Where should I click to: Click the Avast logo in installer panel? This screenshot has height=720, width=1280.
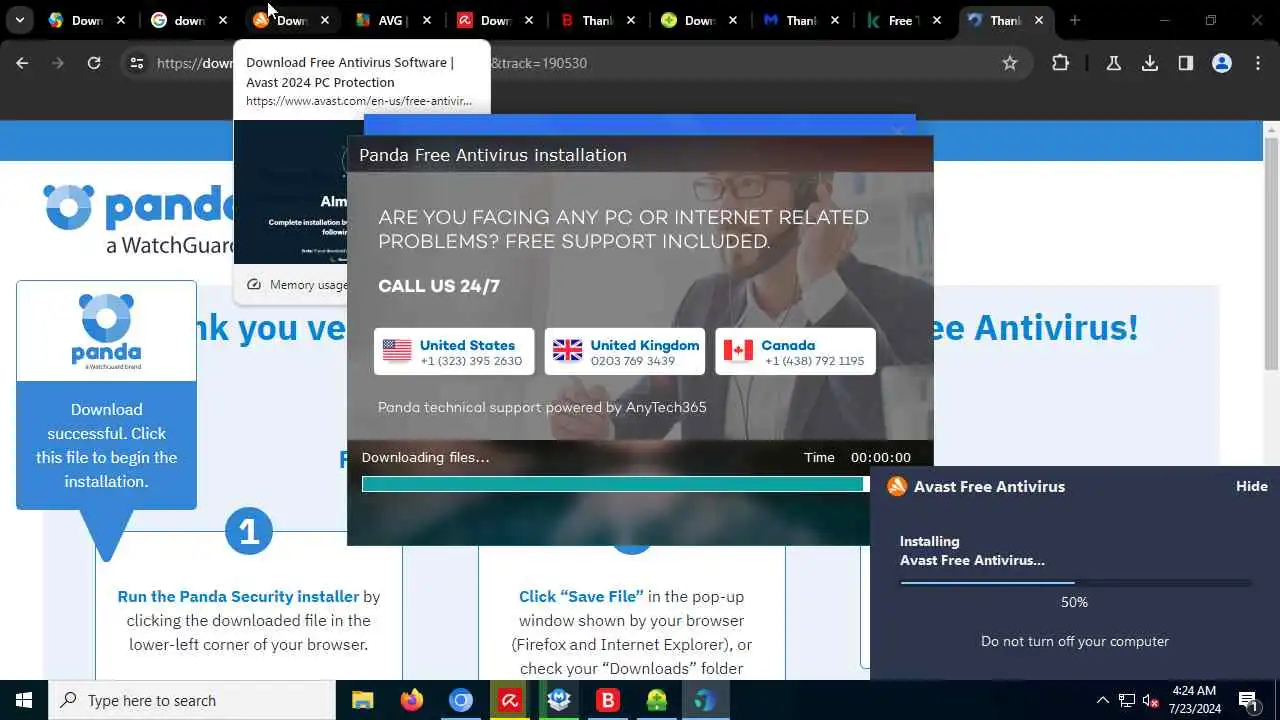tap(897, 486)
